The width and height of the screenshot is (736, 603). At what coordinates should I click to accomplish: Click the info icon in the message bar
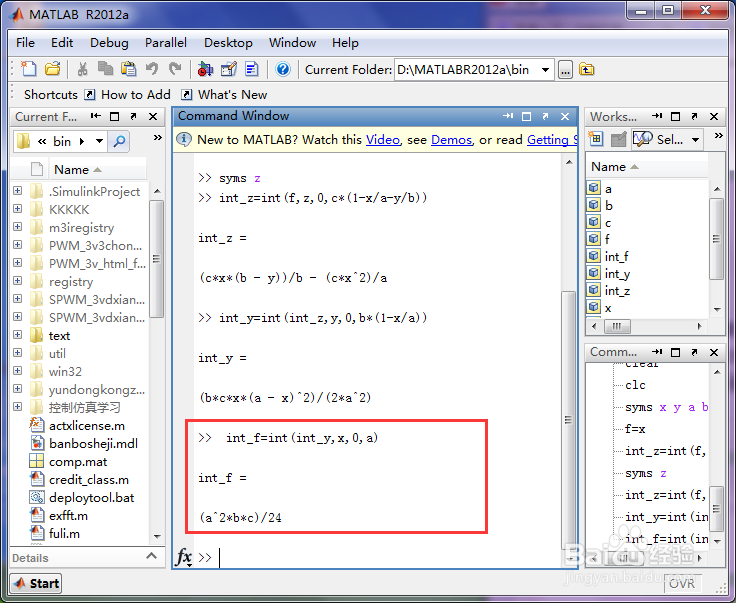(184, 139)
